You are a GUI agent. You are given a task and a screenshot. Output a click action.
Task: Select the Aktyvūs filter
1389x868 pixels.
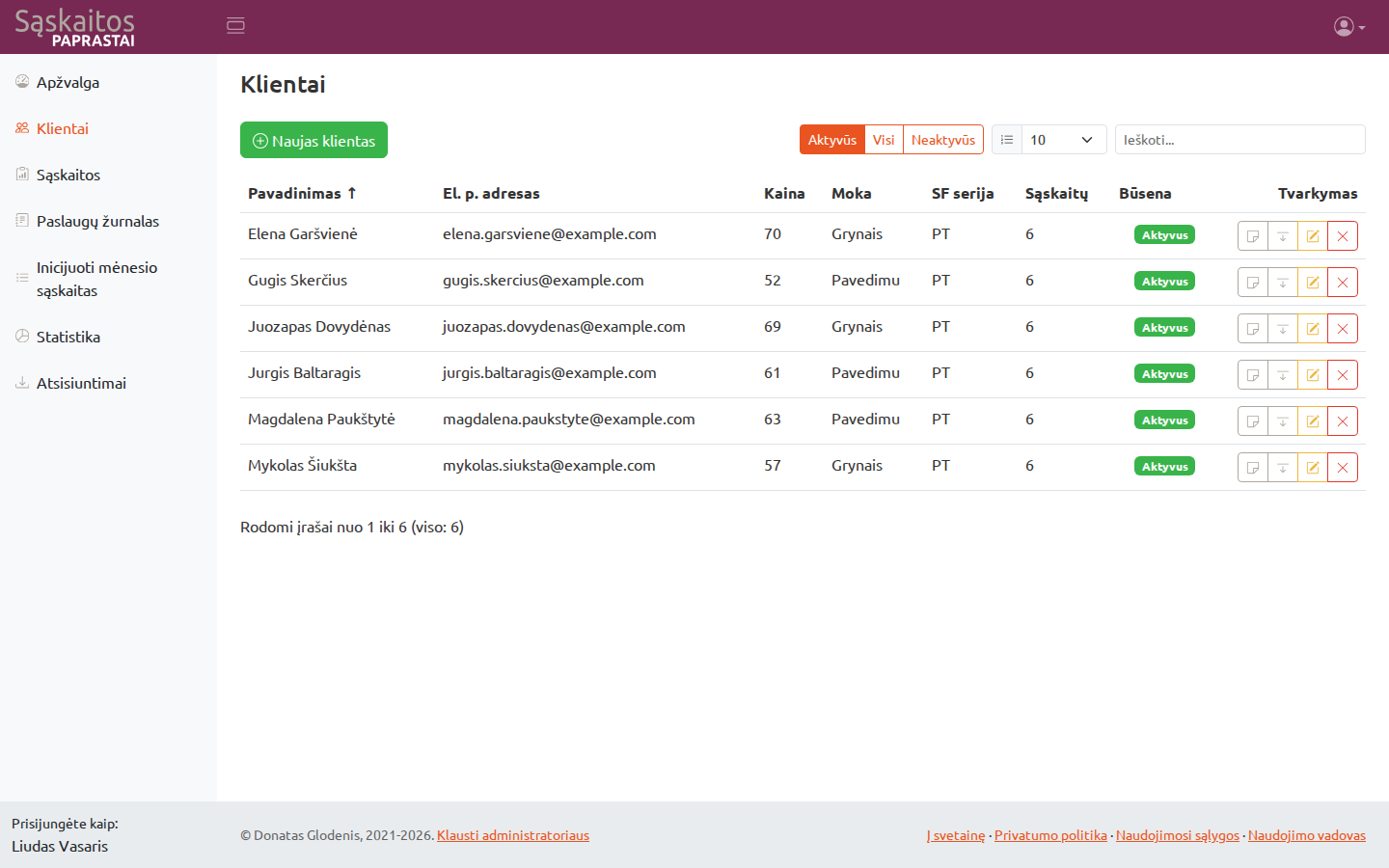click(832, 140)
